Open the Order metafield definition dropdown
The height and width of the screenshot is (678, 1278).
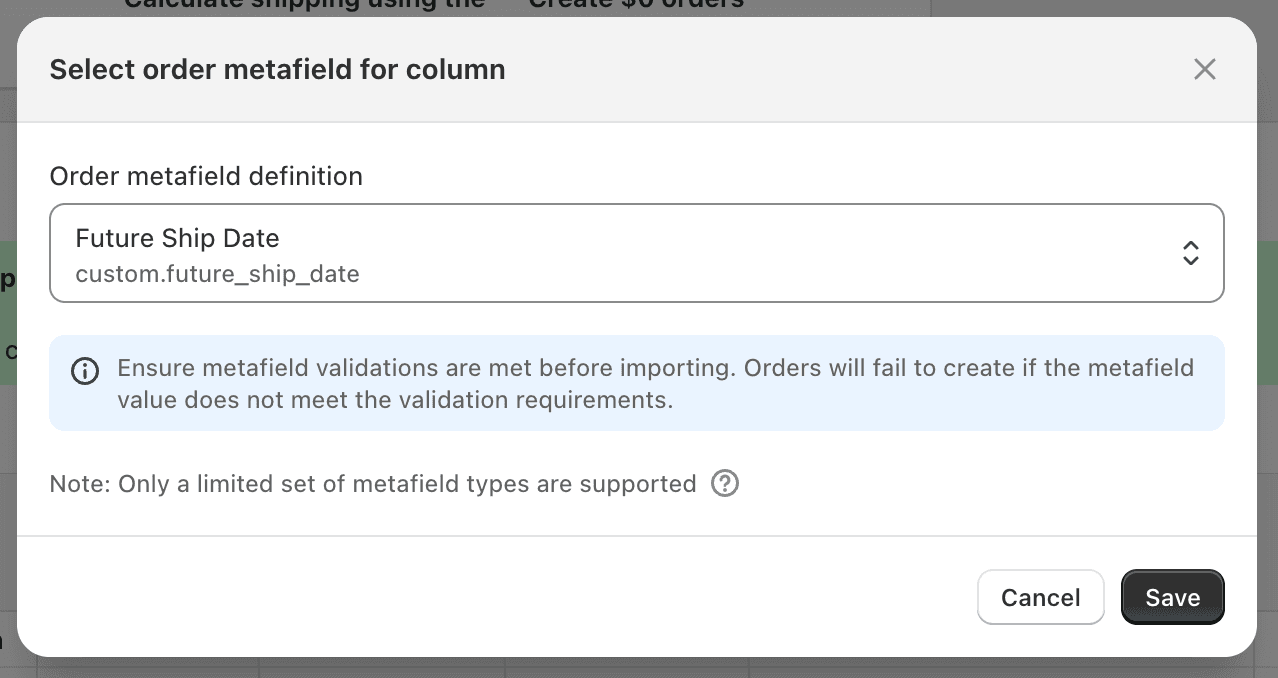pos(636,253)
